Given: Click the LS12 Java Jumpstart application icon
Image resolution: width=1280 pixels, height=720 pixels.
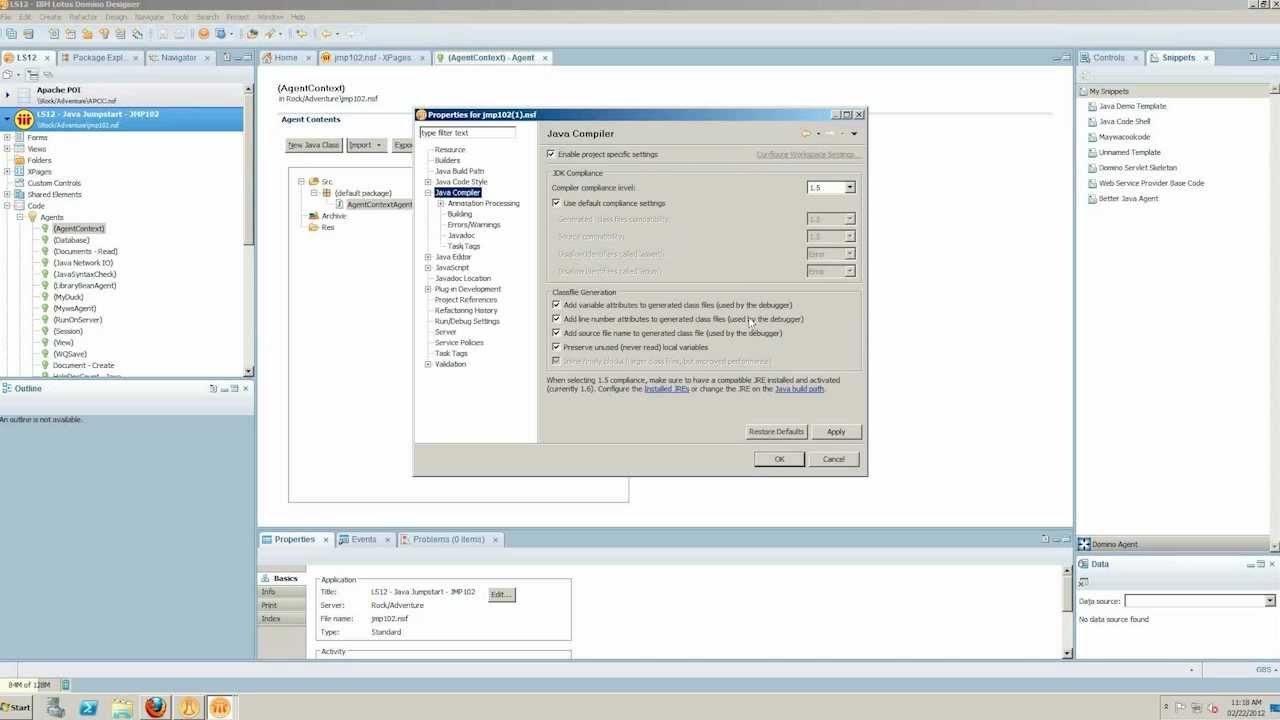Looking at the screenshot, I should click(23, 119).
